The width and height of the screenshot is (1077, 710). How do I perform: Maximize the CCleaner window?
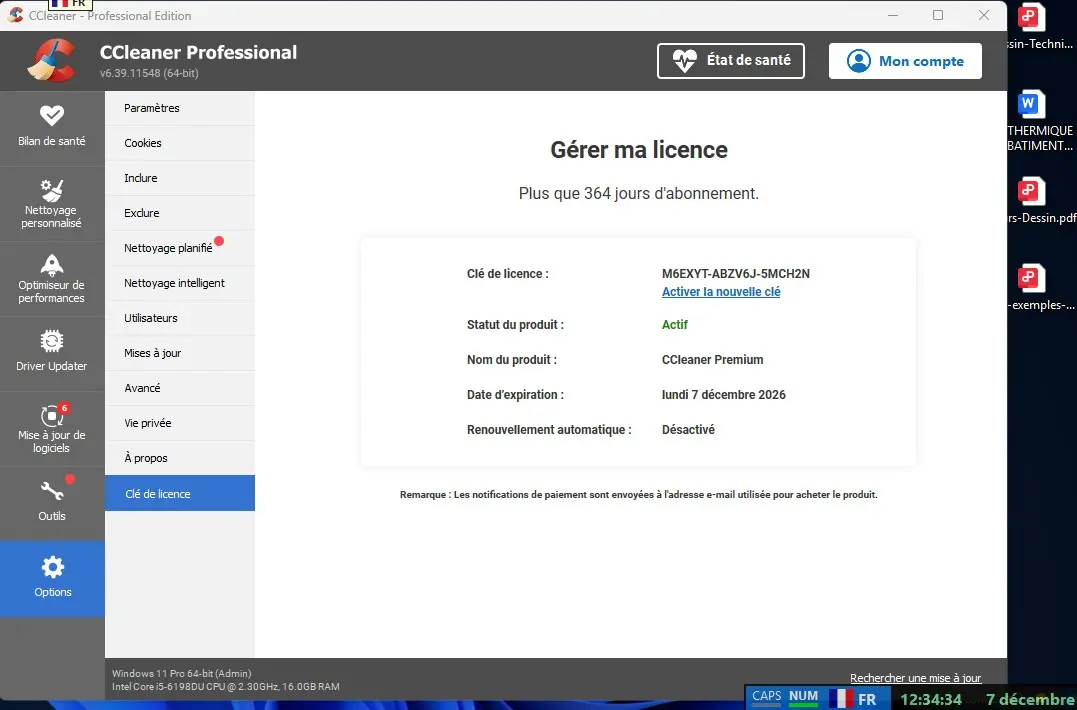coord(938,15)
